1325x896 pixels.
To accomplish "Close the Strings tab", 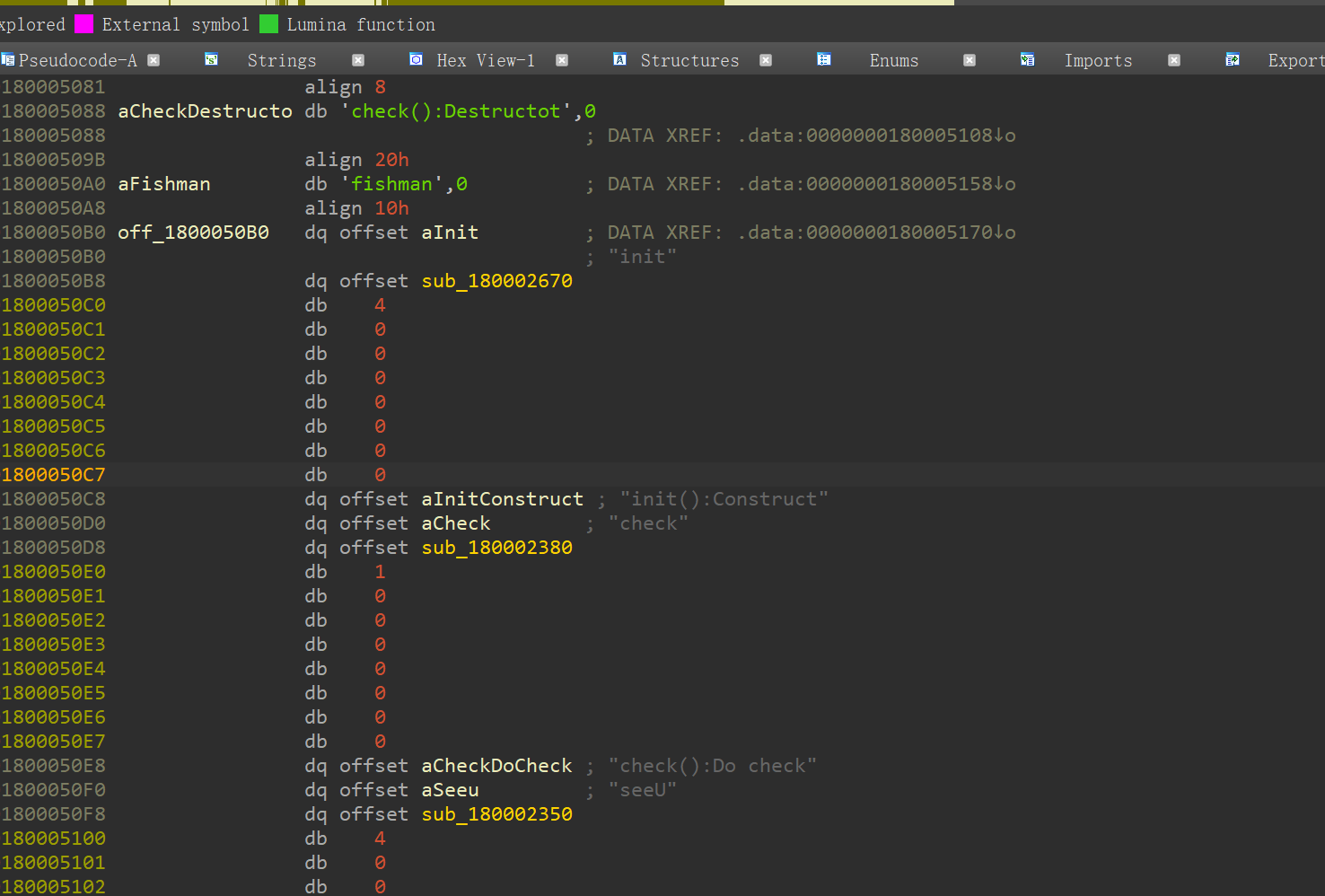I will tap(358, 60).
